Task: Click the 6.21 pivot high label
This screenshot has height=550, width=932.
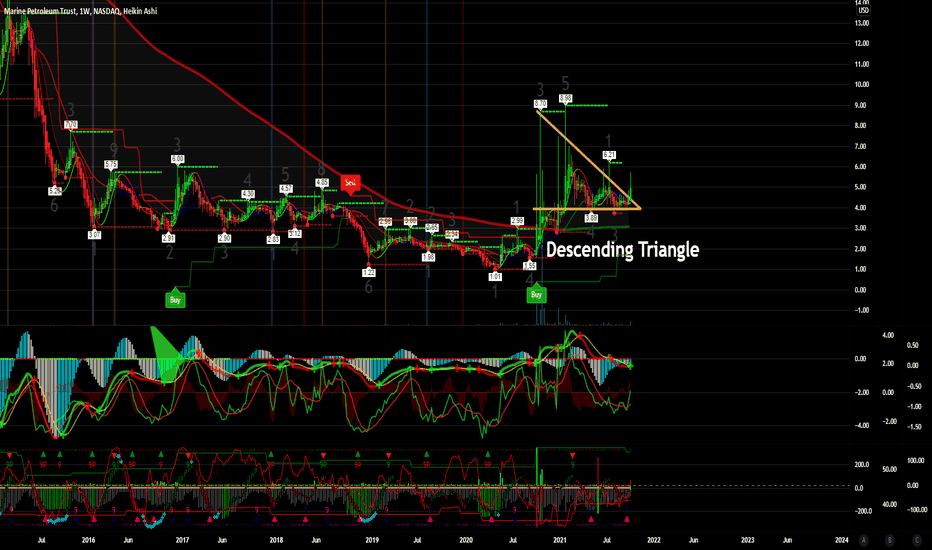Action: tap(609, 155)
